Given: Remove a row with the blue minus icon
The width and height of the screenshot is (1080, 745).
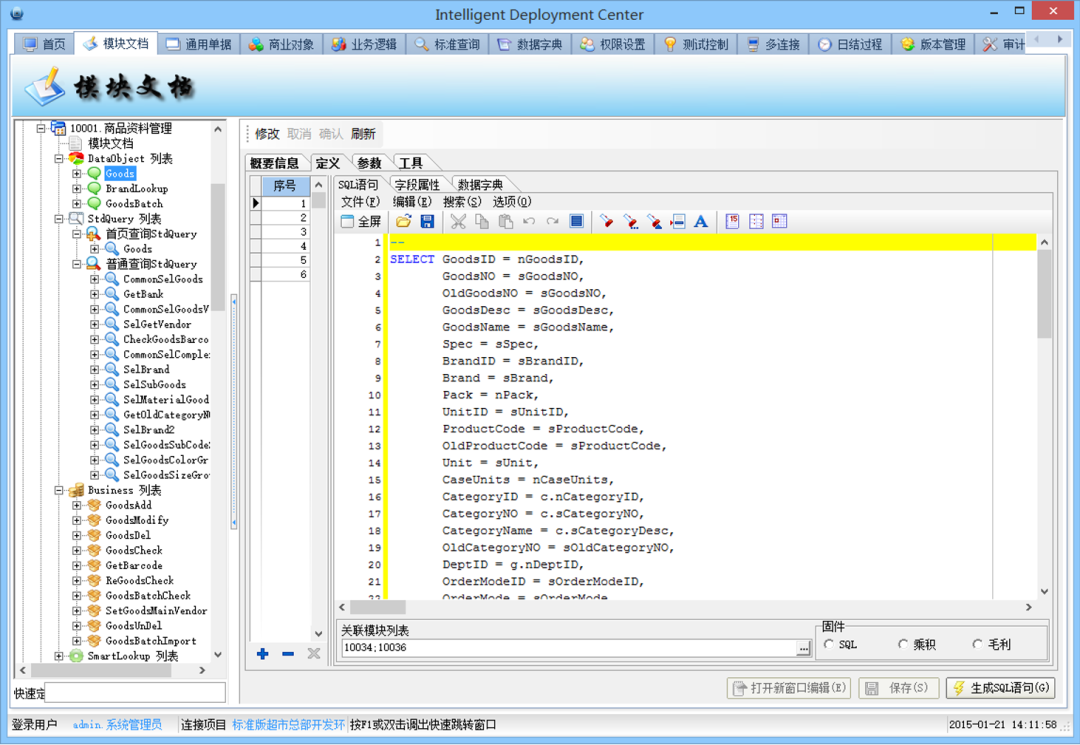Looking at the screenshot, I should [x=288, y=653].
